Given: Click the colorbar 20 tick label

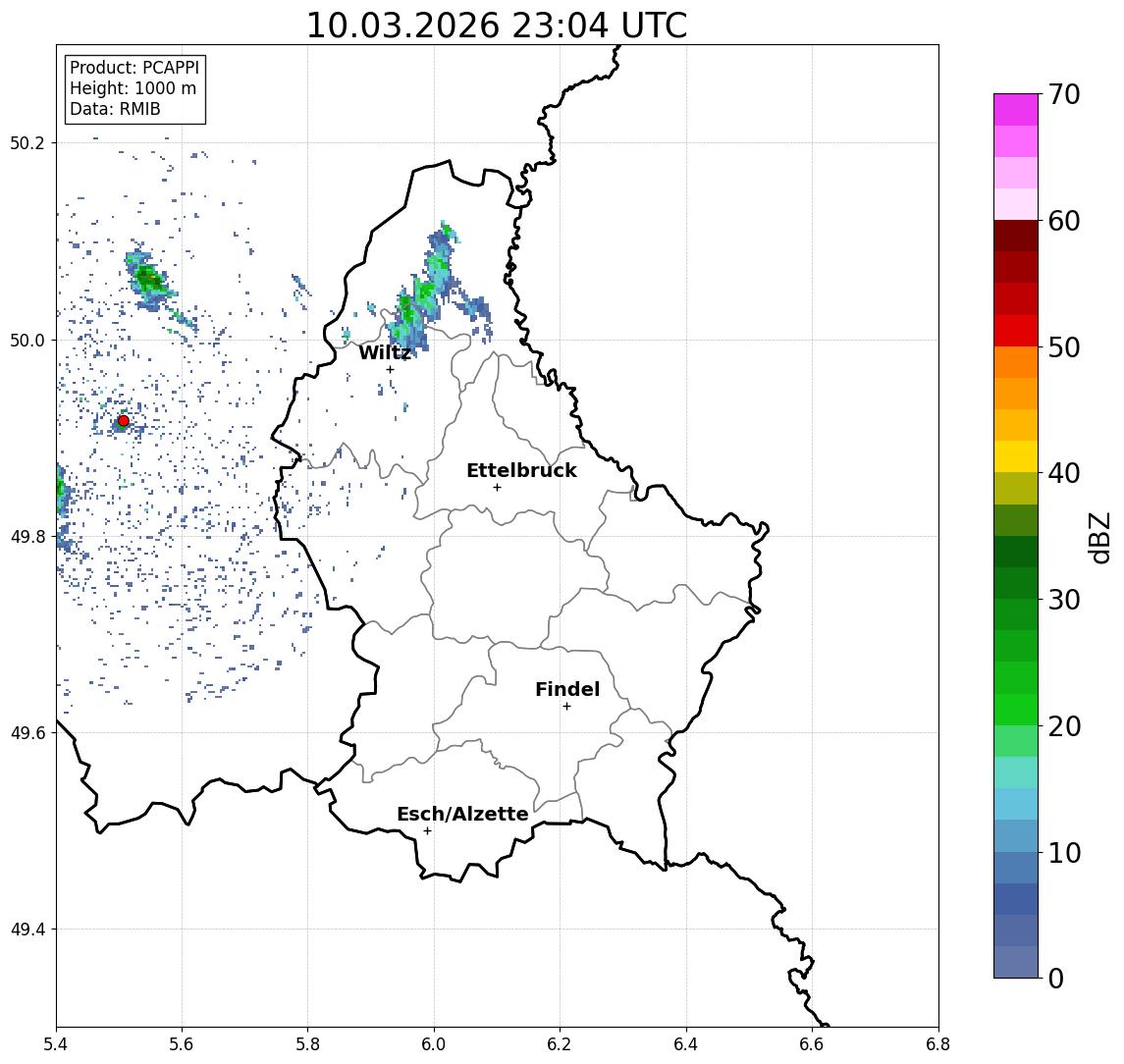Looking at the screenshot, I should coord(1064,725).
